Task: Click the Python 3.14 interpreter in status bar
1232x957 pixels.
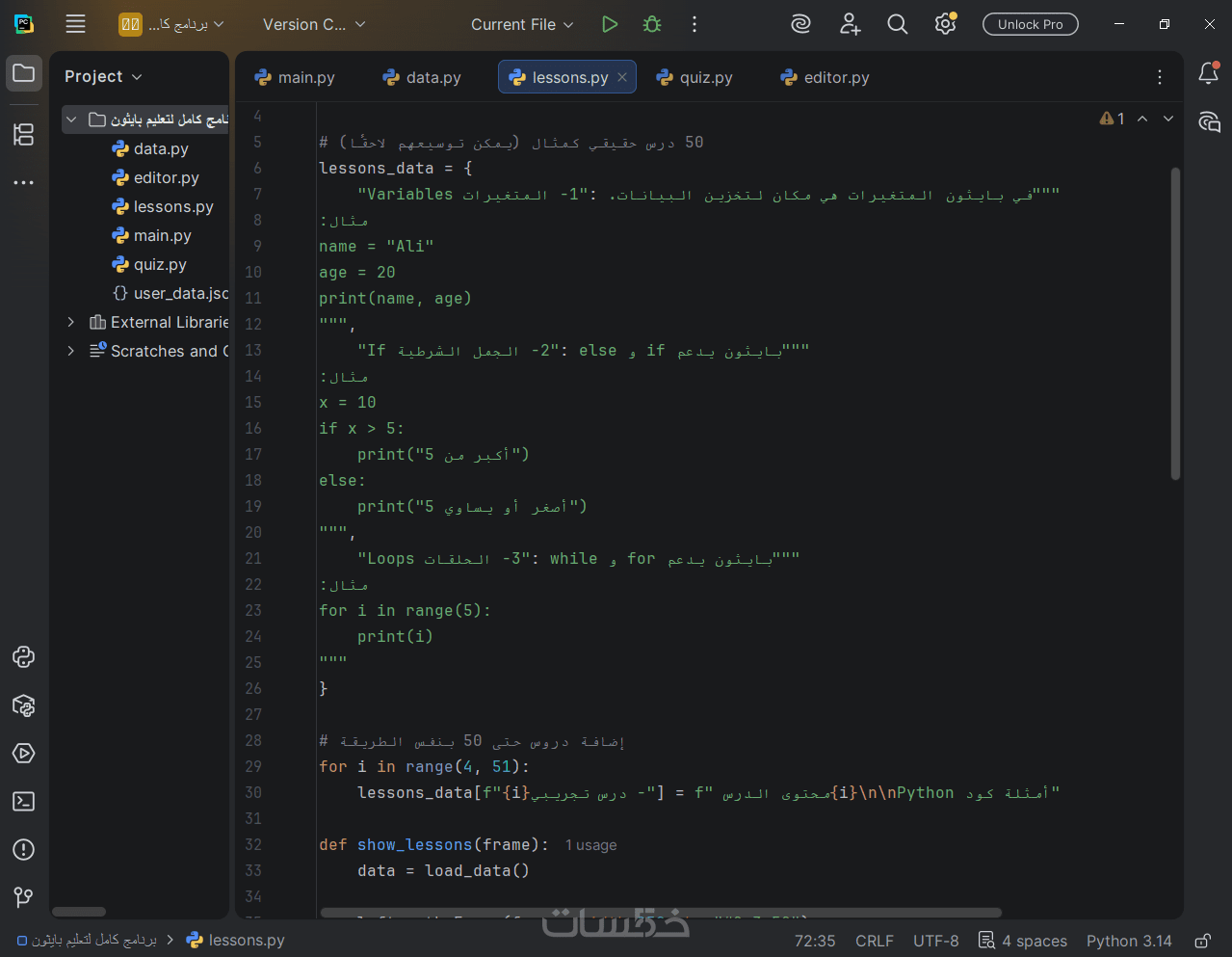Action: pyautogui.click(x=1128, y=941)
